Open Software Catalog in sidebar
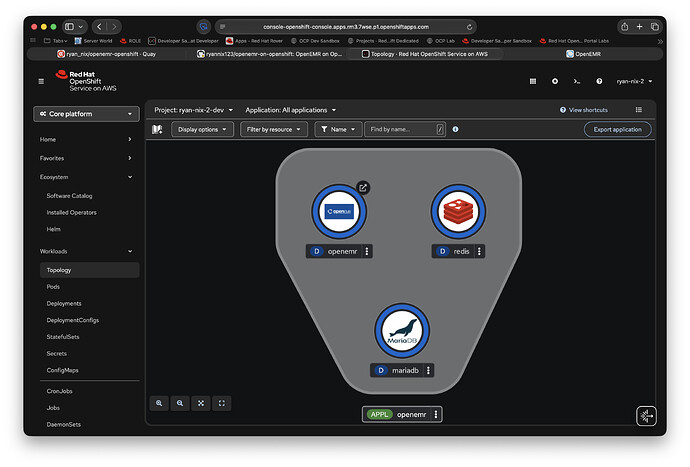690x467 pixels. 70,196
